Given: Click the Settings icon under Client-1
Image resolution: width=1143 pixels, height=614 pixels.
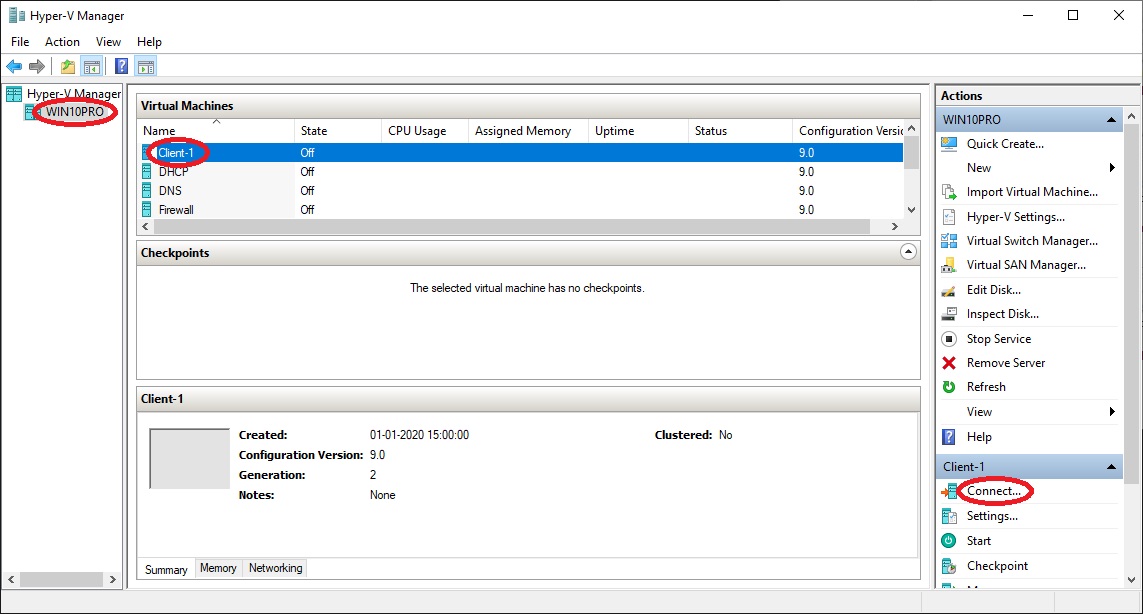Looking at the screenshot, I should 949,516.
